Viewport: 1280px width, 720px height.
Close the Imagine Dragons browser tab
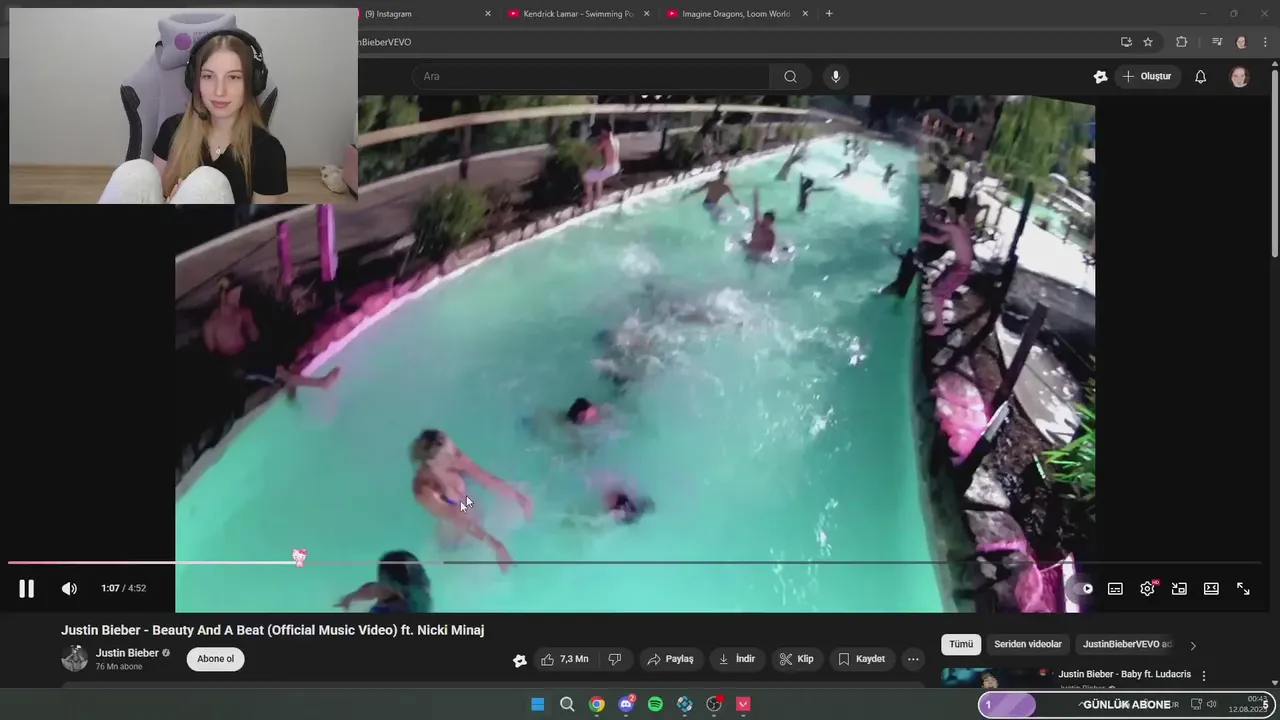pos(805,14)
